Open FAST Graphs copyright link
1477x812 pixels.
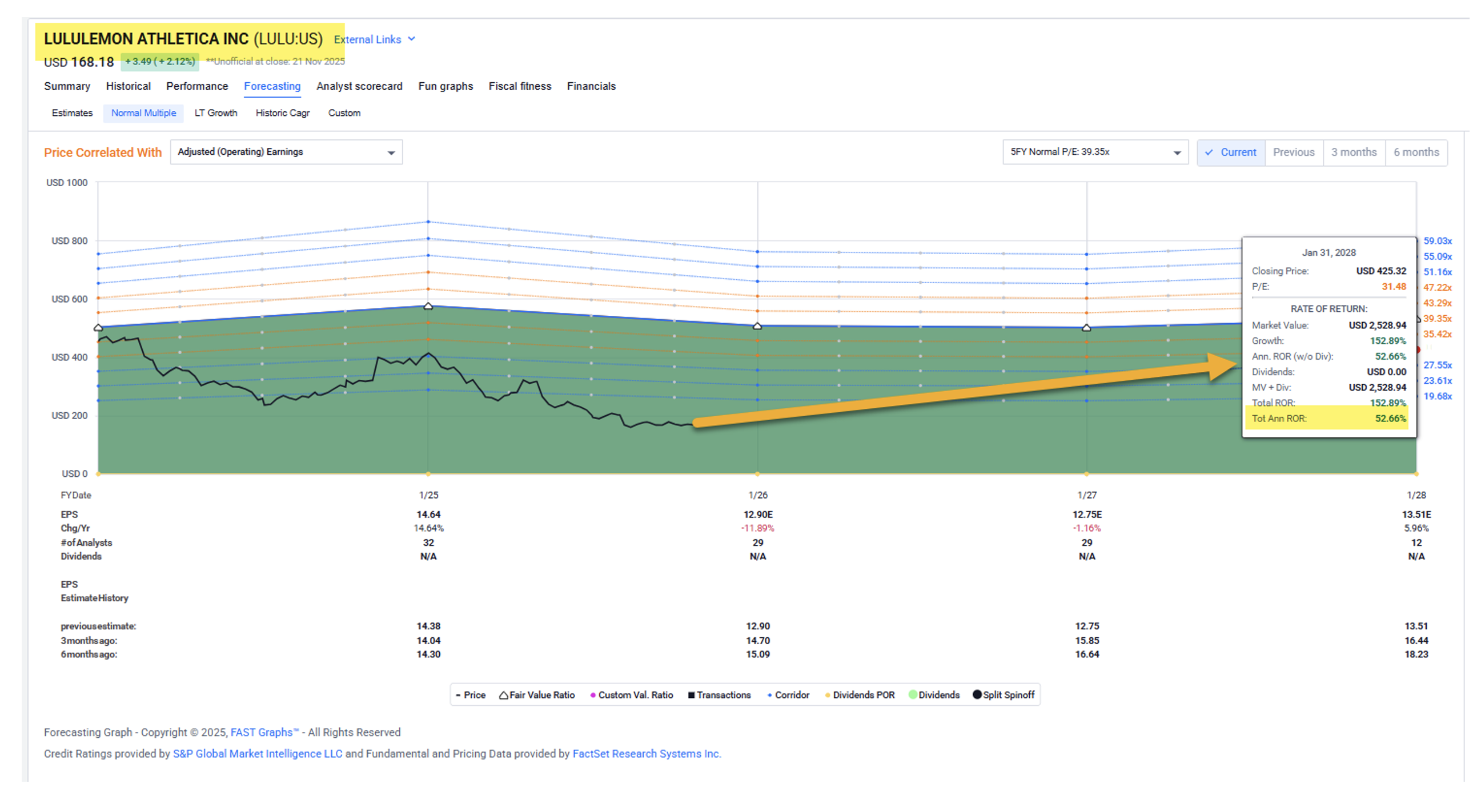tap(264, 733)
